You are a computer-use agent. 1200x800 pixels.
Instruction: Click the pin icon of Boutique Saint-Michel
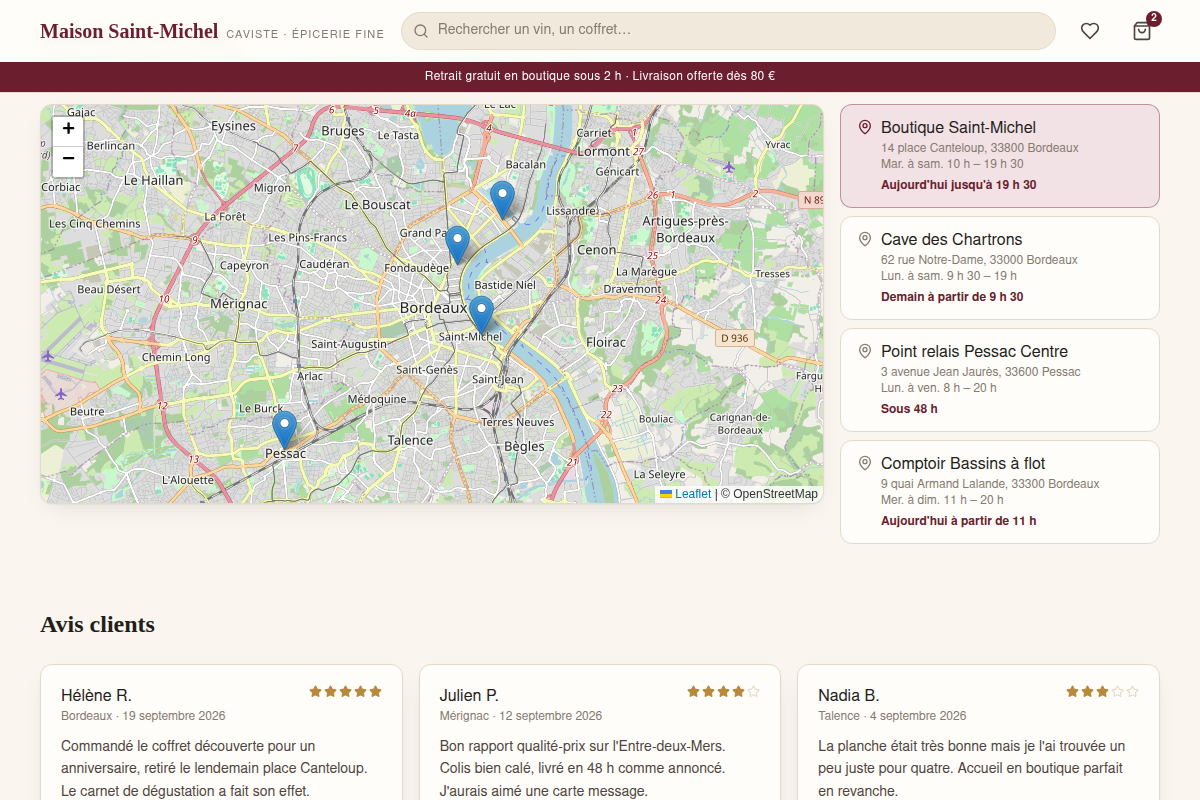click(x=865, y=127)
